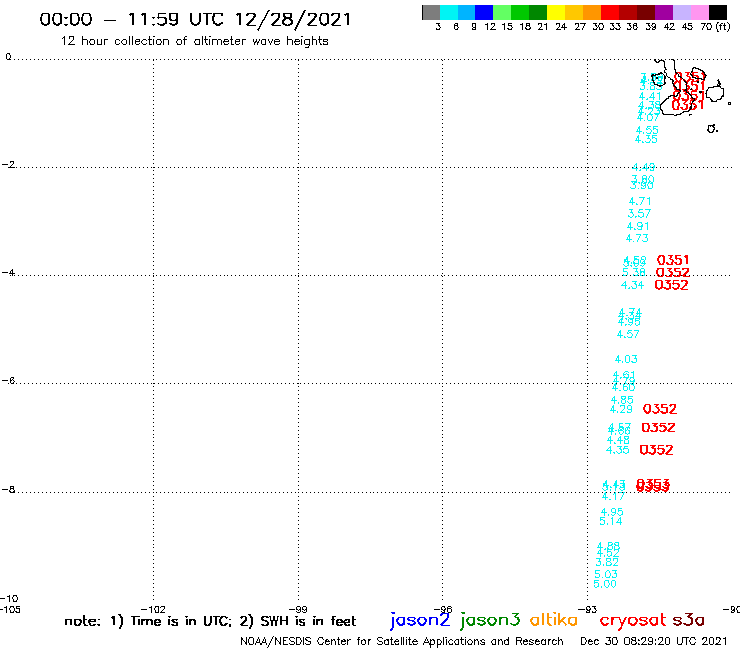740x650 pixels.
Task: Click the wave height value '4.55'
Action: click(647, 130)
